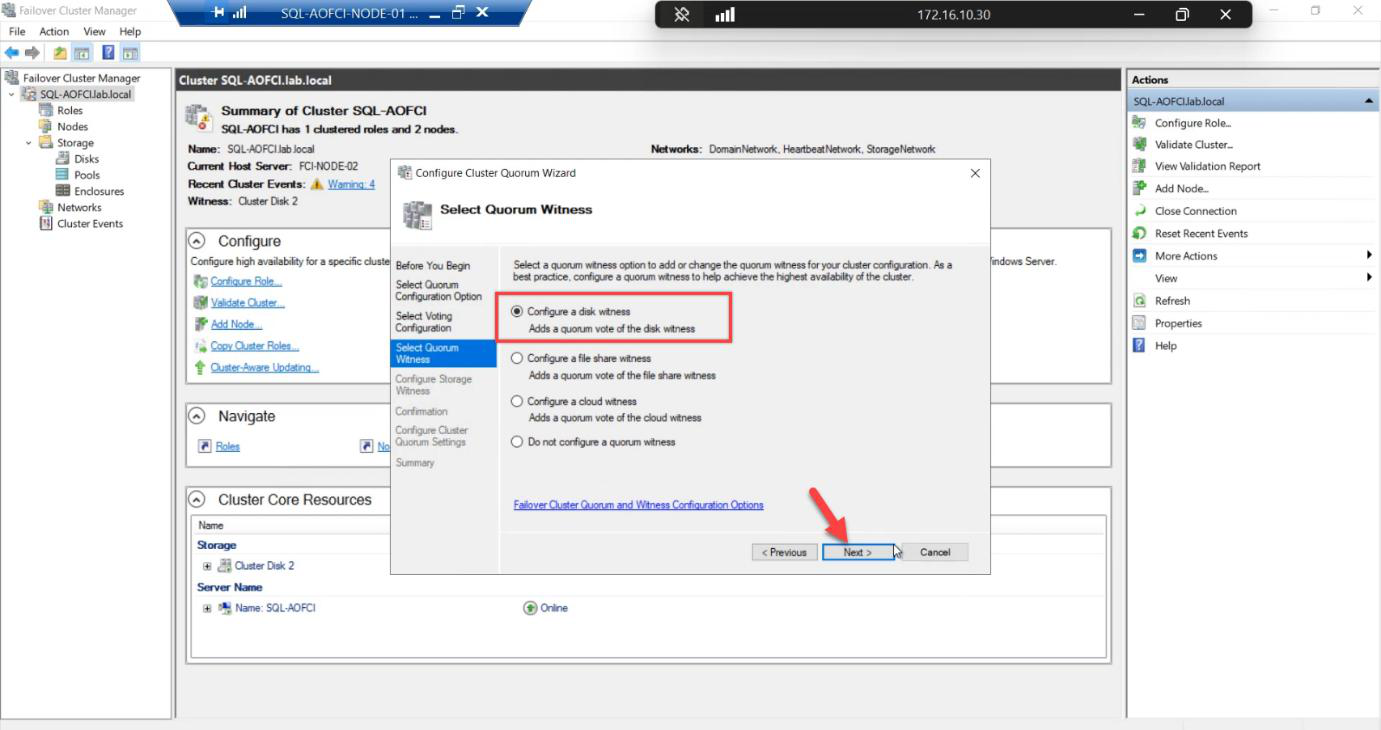Screen dimensions: 1381x730
Task: Close the Configure Cluster Quorum Wizard dialog
Action: (x=975, y=173)
